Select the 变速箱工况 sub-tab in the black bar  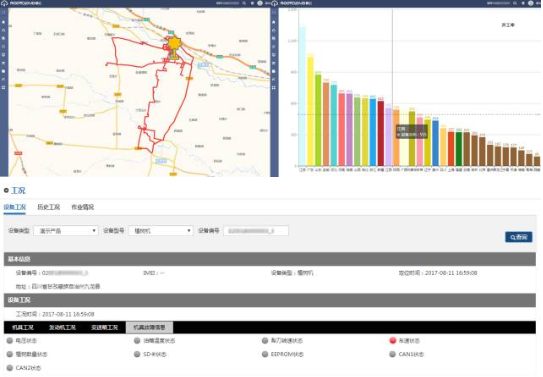104,327
